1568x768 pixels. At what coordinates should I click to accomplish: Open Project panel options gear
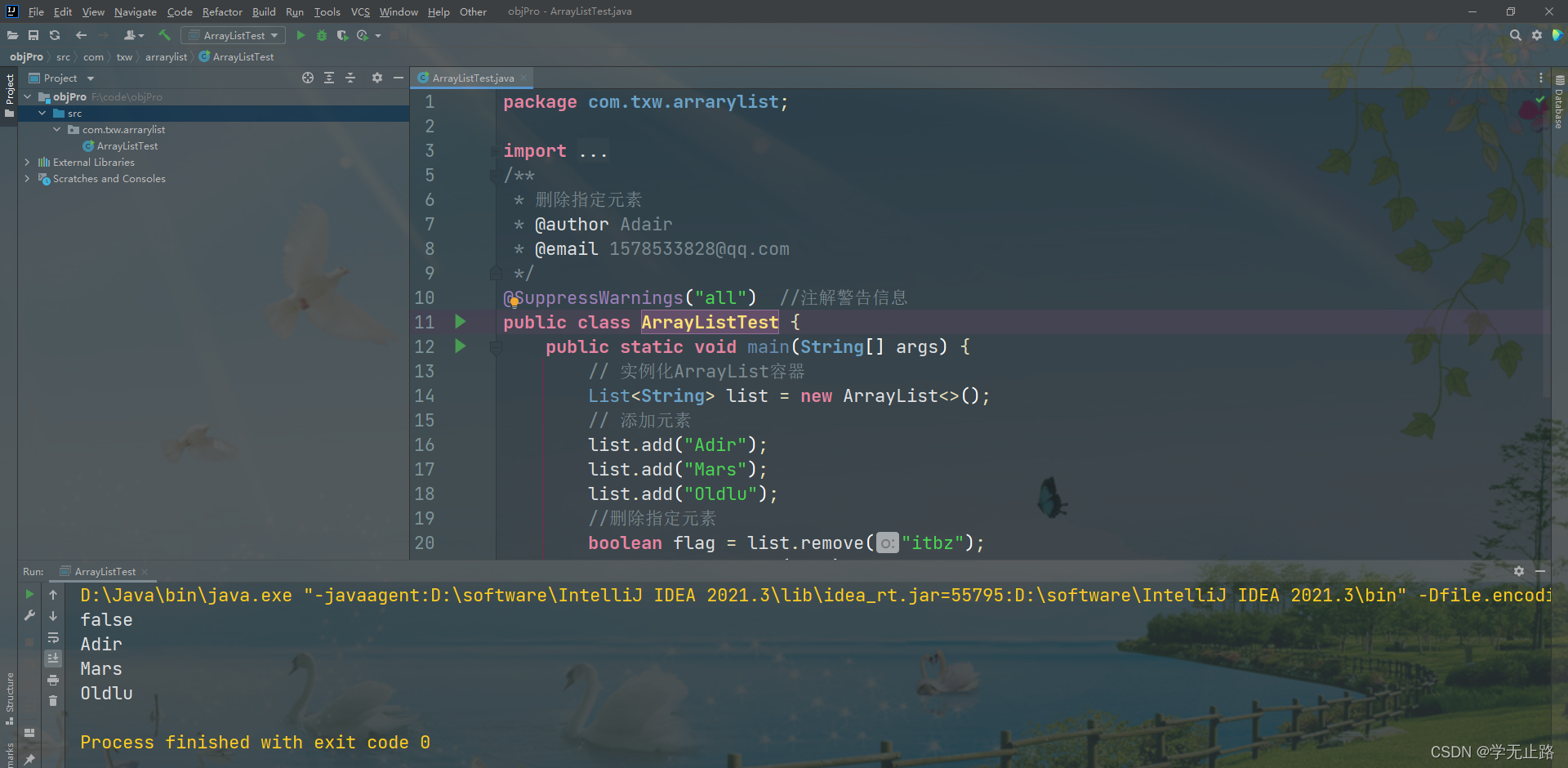pyautogui.click(x=376, y=78)
